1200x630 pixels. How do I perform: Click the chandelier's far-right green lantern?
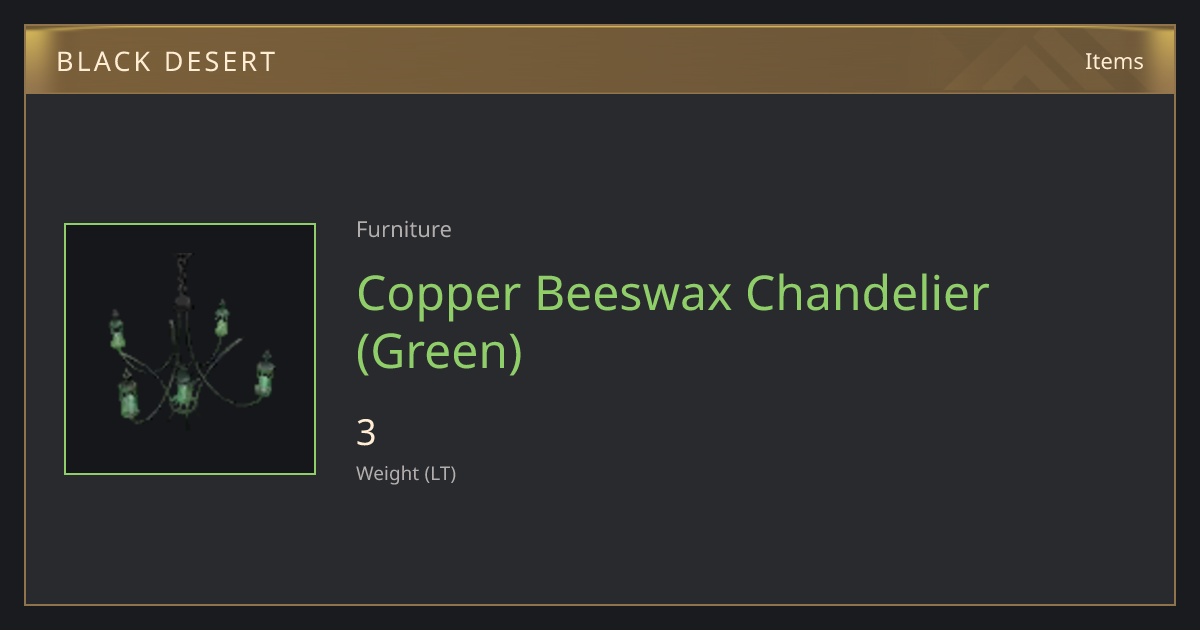coord(264,374)
